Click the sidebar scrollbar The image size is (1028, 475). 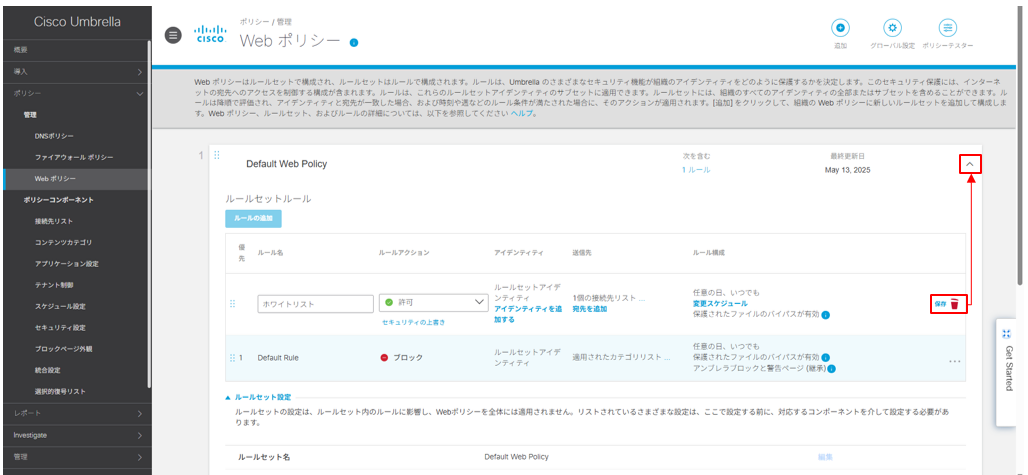149,213
